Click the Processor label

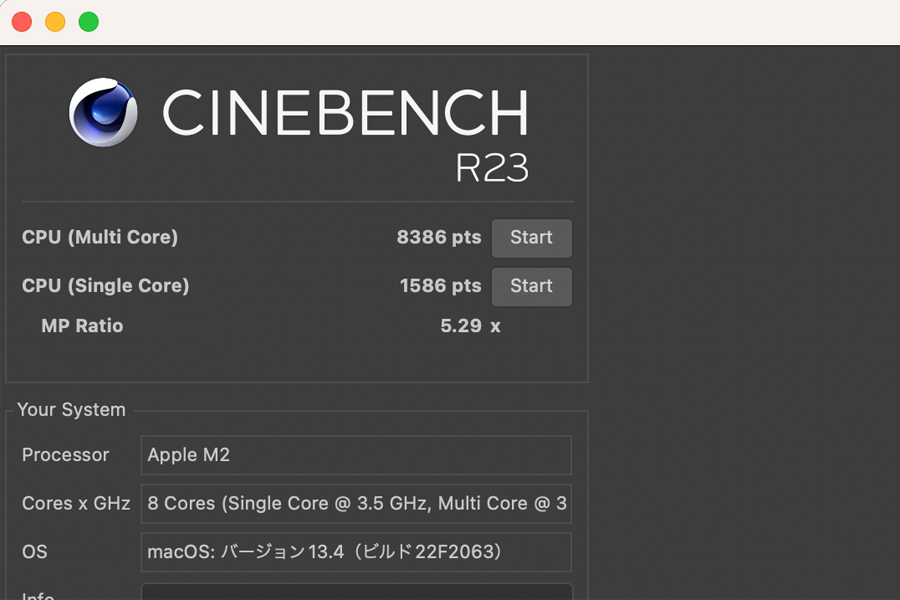coord(65,455)
